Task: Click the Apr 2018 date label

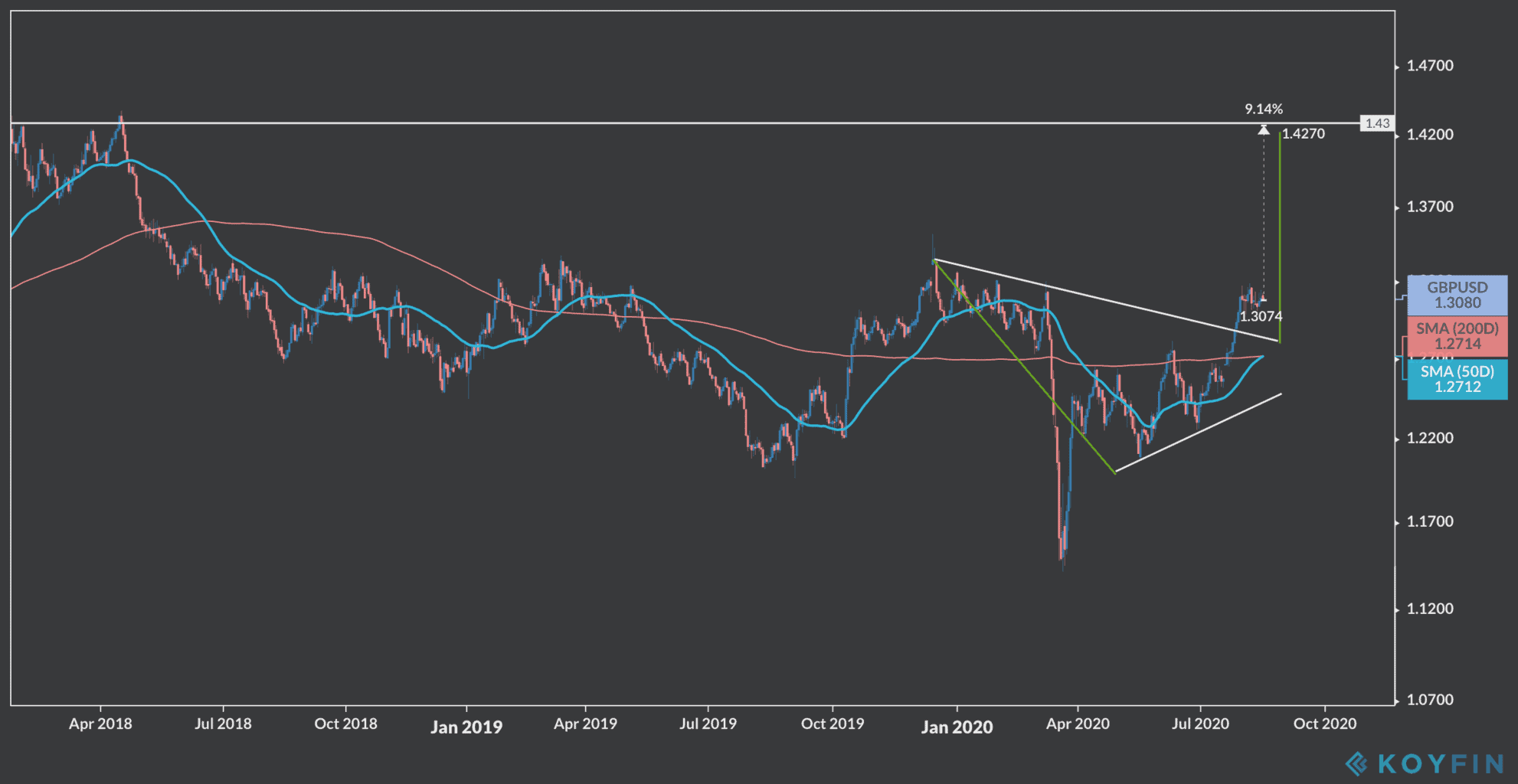Action: click(100, 724)
